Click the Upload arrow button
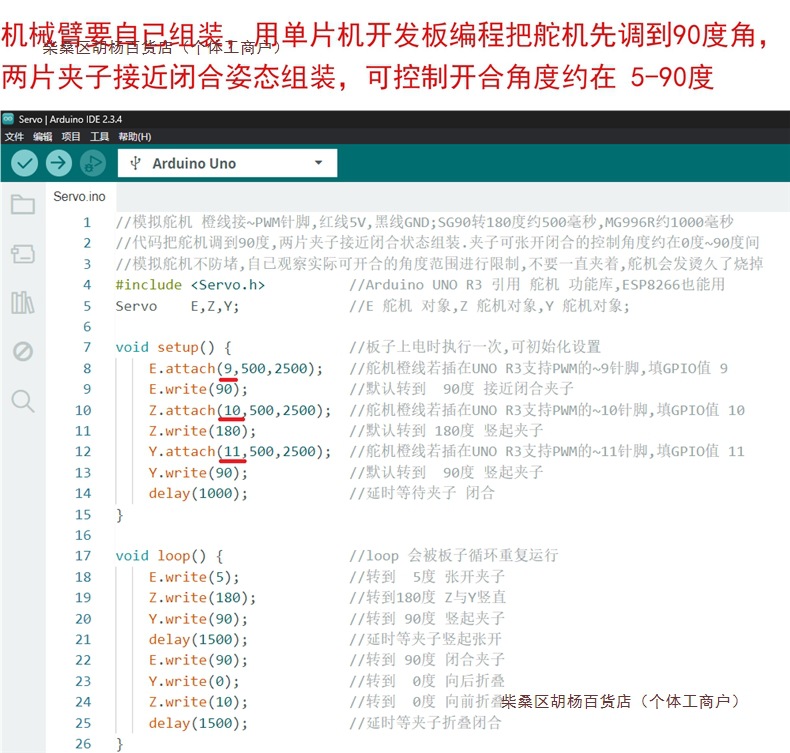Viewport: 790px width, 753px height. 58,163
